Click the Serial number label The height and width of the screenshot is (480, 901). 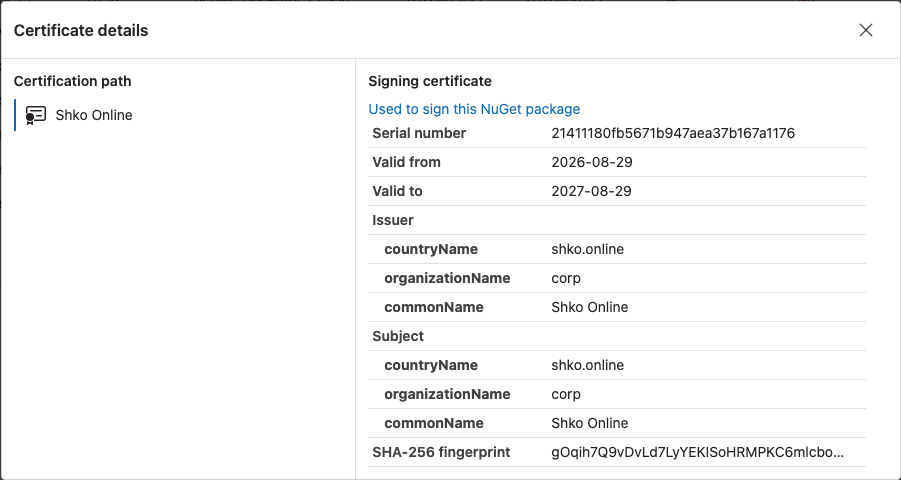click(419, 133)
